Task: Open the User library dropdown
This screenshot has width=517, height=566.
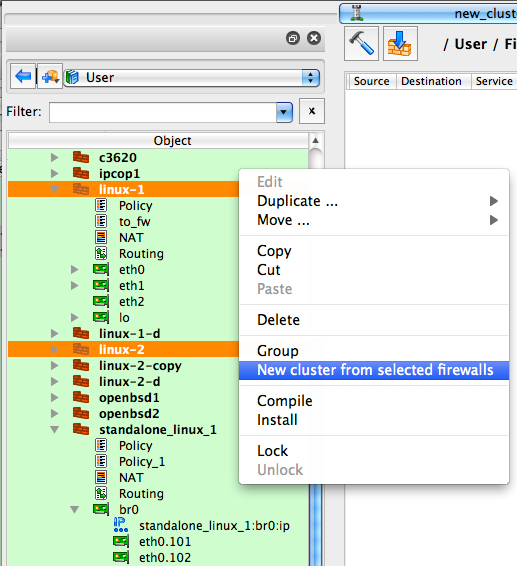Action: [x=310, y=77]
